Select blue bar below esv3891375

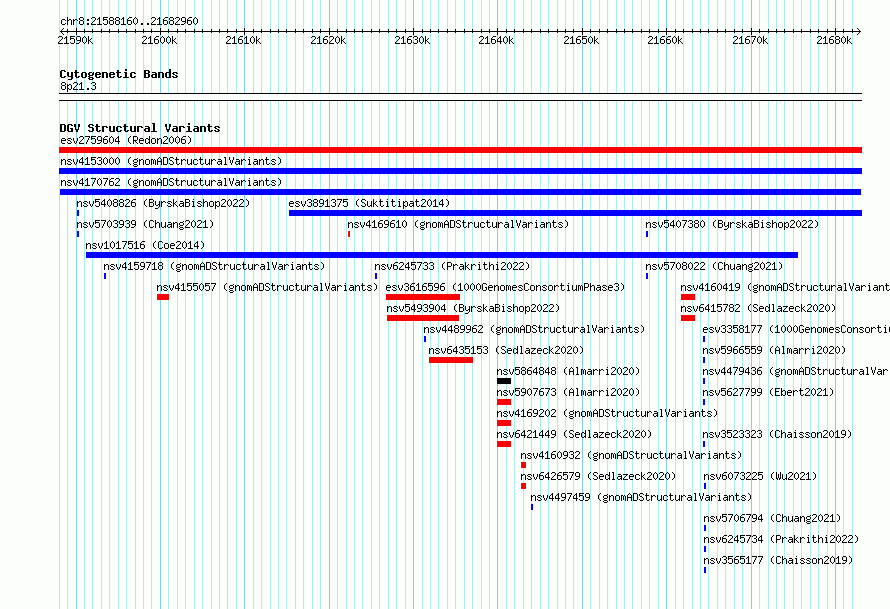click(x=576, y=213)
